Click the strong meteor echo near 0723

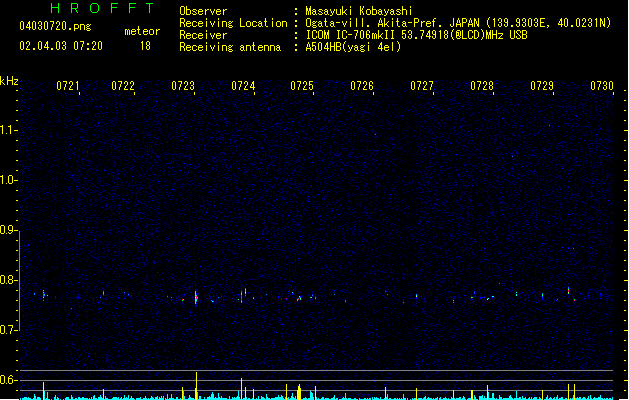tap(196, 298)
